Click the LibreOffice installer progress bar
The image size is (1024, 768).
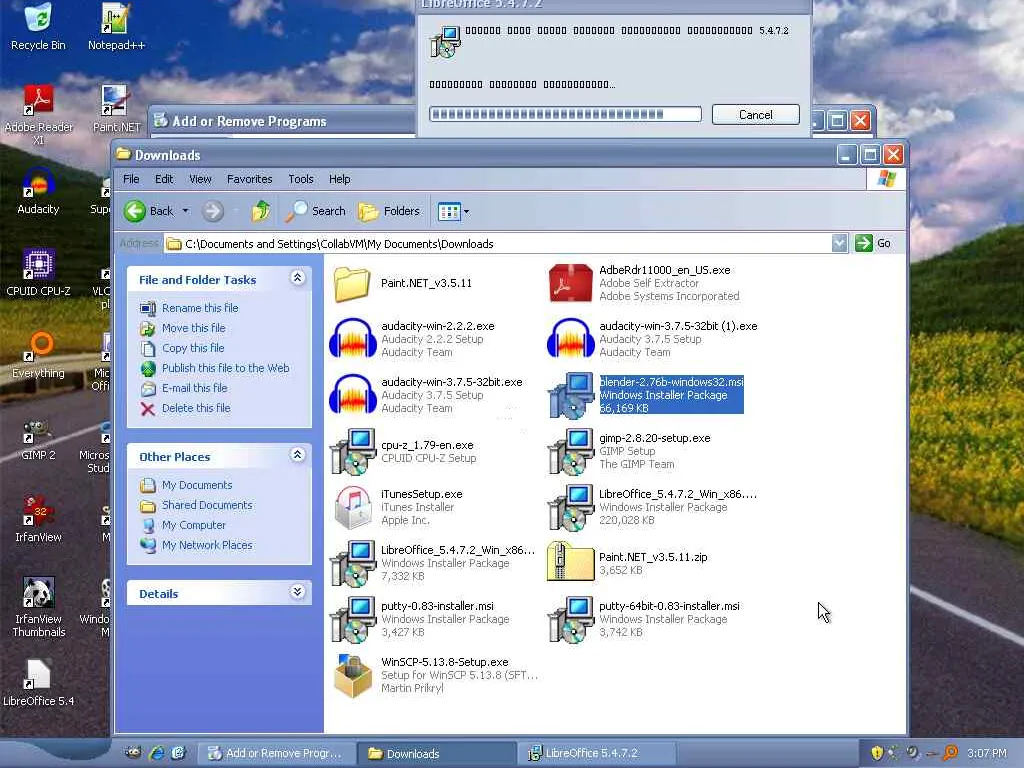[x=565, y=114]
